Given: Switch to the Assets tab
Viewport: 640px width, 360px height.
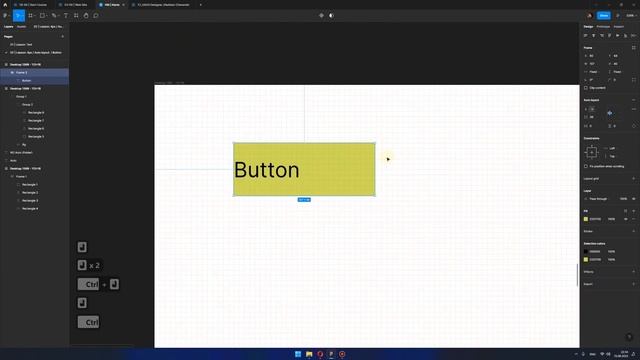Looking at the screenshot, I should (x=21, y=27).
